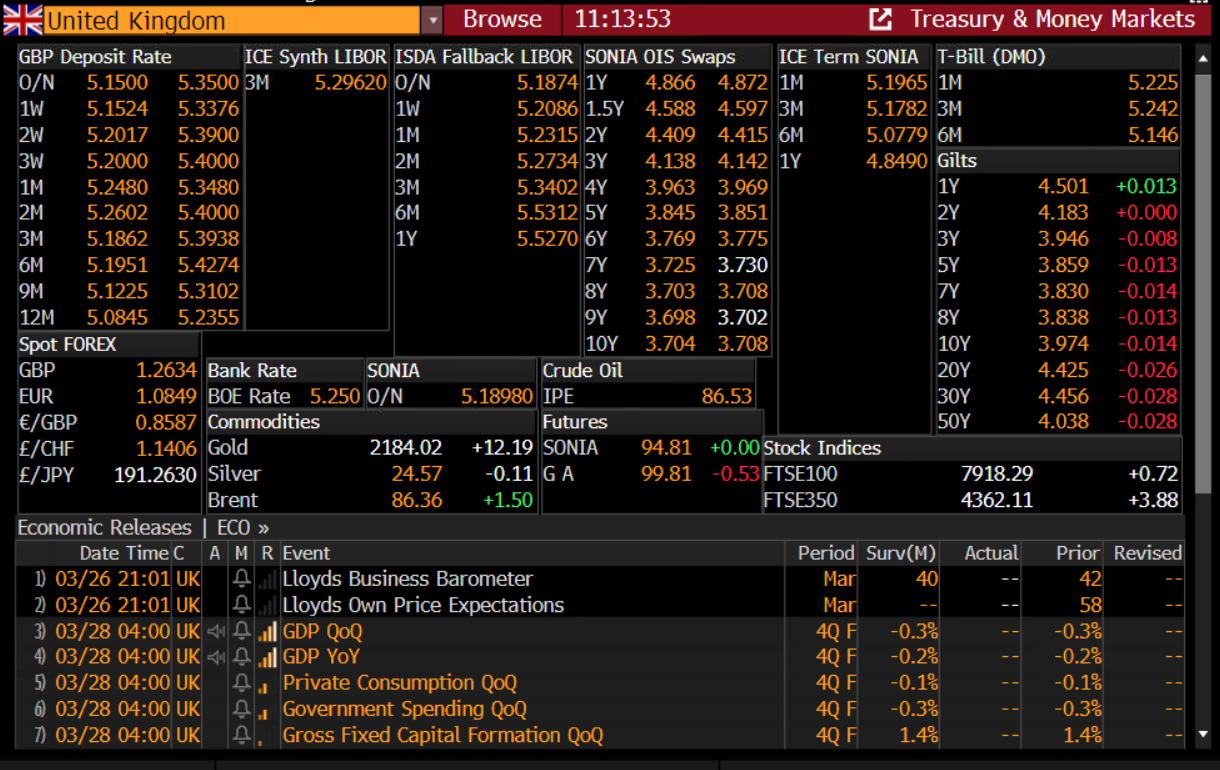Click the bell icon for Private Consumption QoQ
1220x770 pixels.
(x=241, y=683)
